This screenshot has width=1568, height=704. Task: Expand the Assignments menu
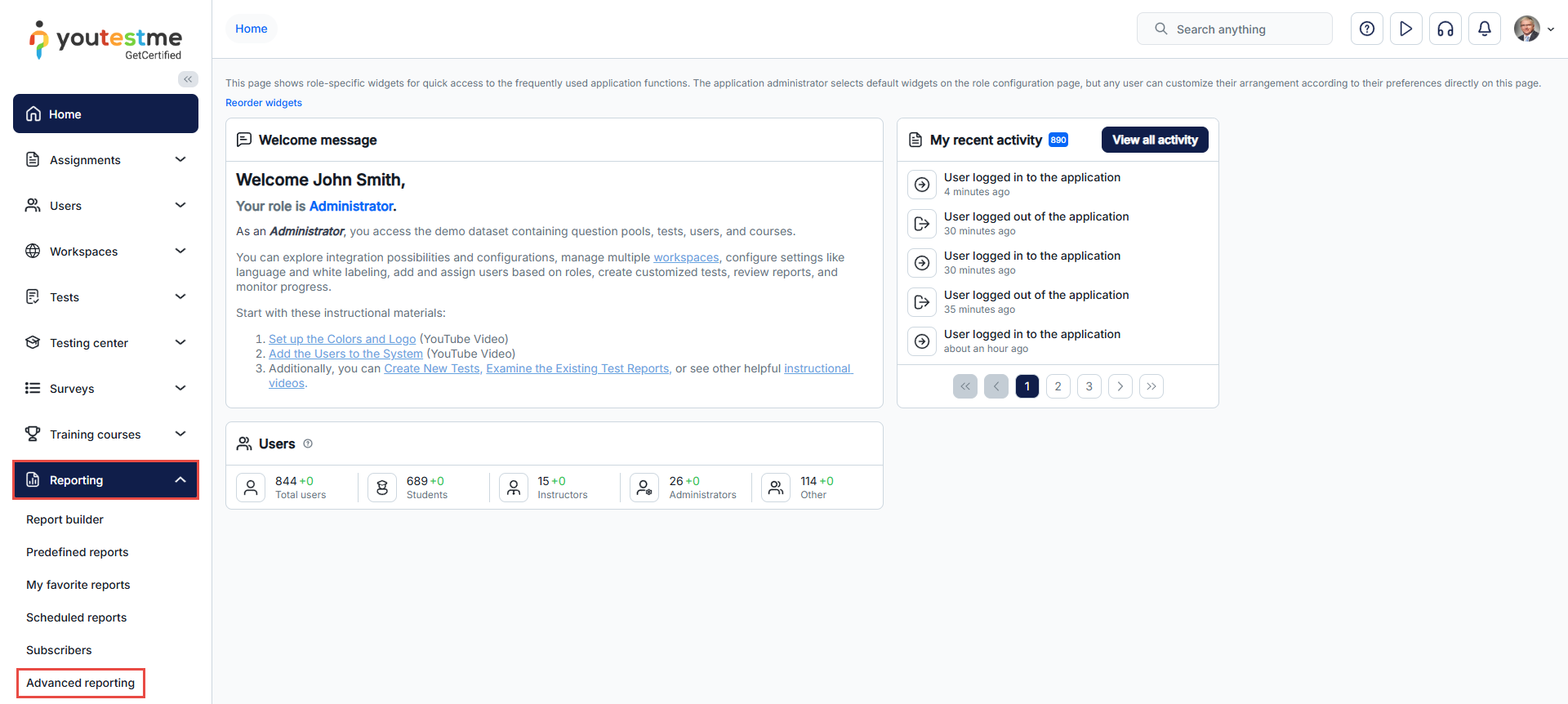pos(105,160)
